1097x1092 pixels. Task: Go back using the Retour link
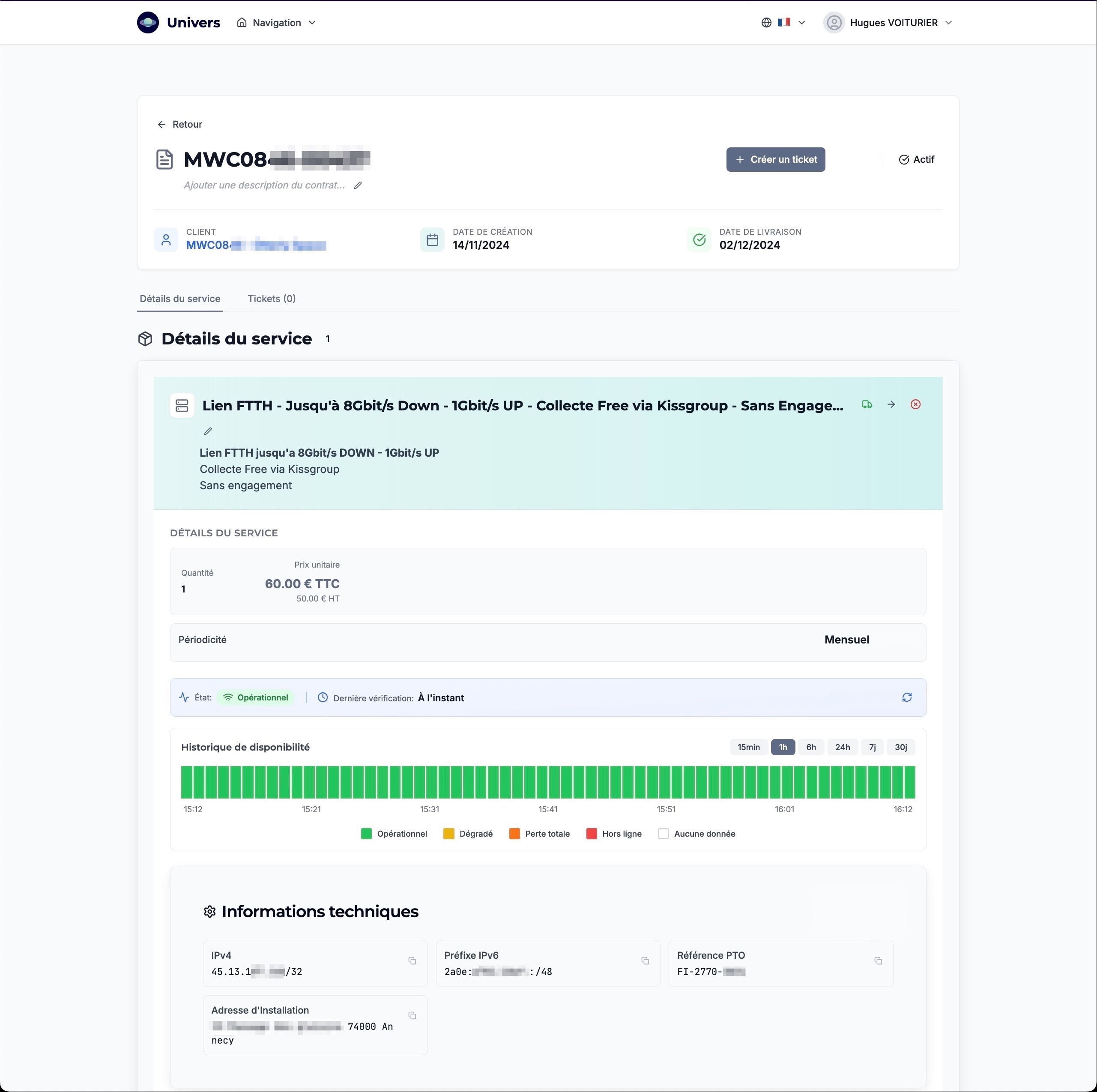point(180,124)
